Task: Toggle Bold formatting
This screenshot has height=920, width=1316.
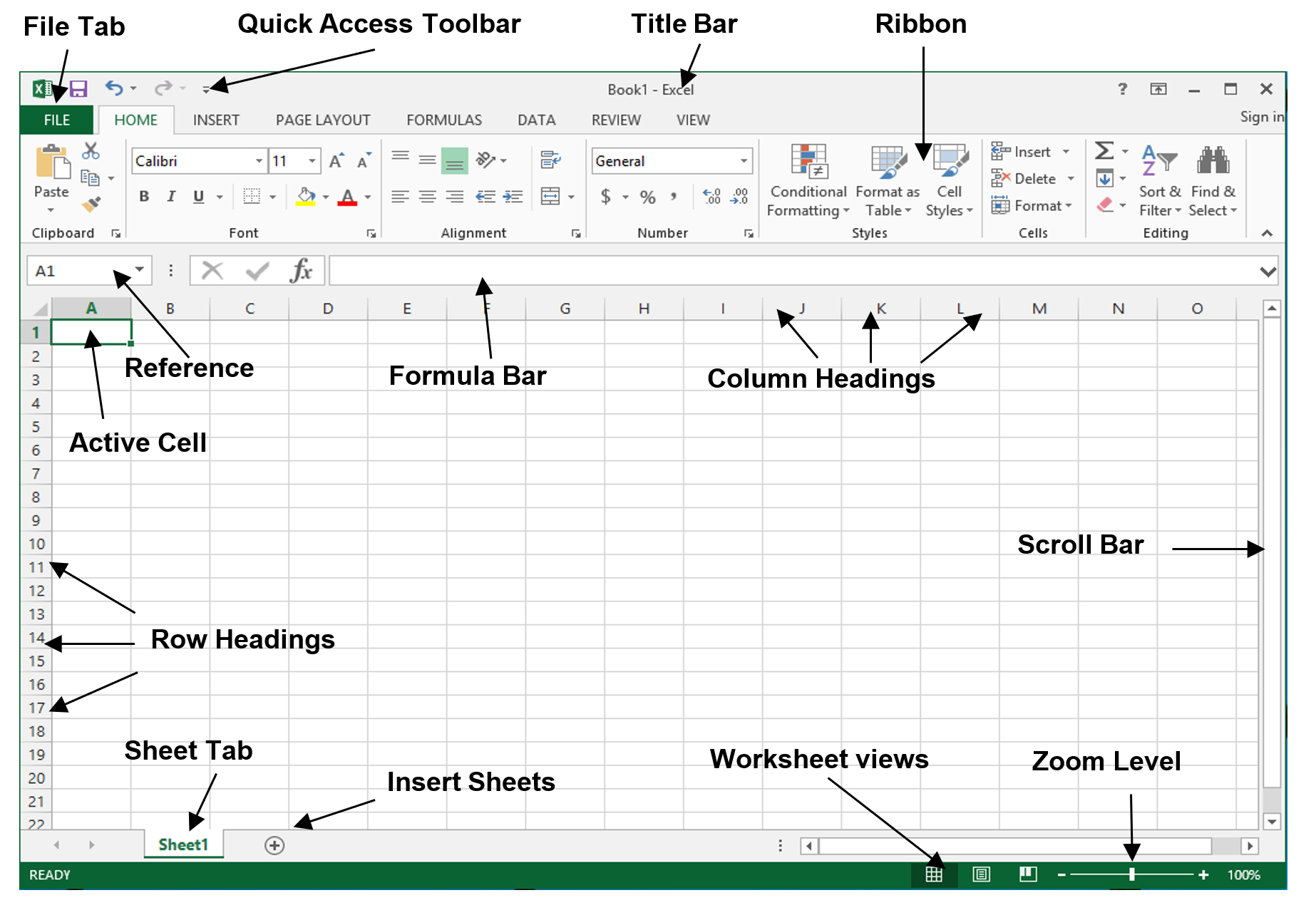Action: (145, 197)
